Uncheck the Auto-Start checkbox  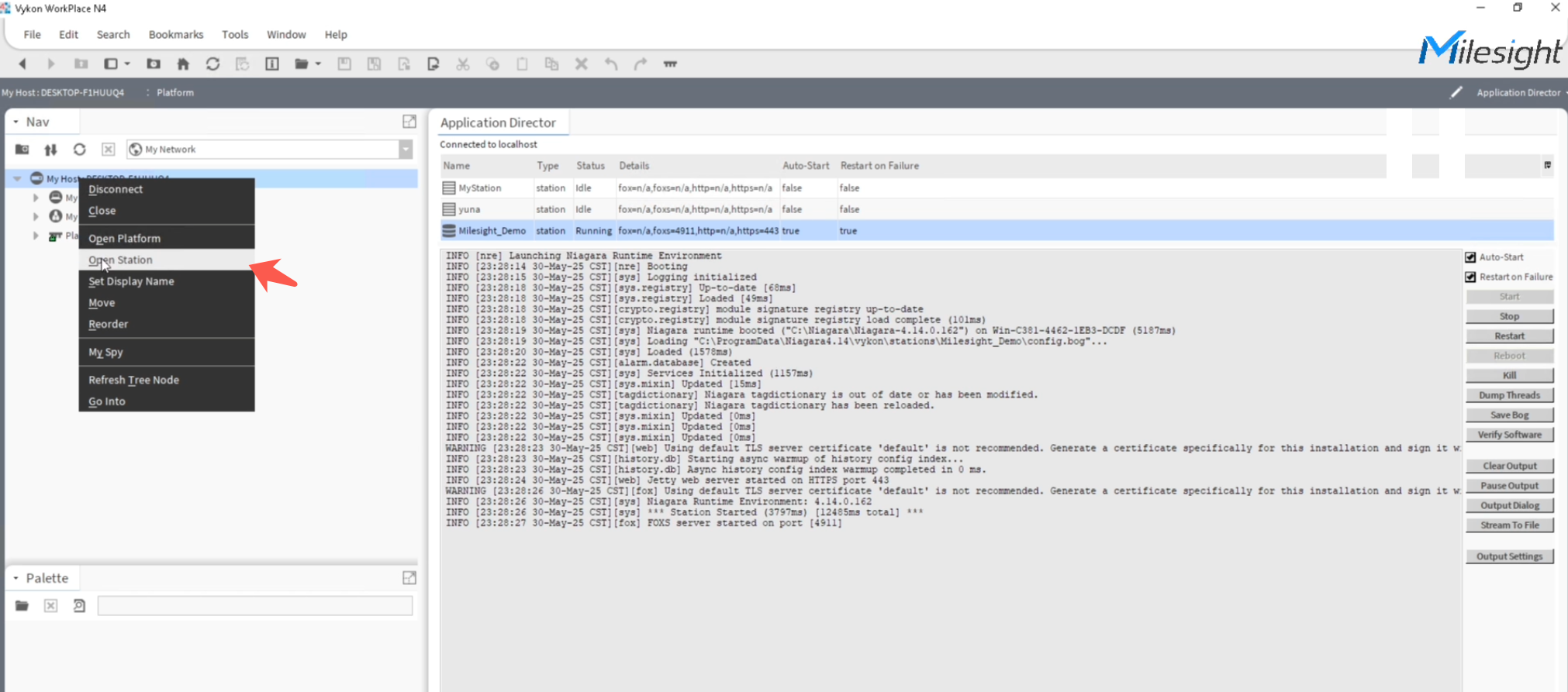point(1470,257)
